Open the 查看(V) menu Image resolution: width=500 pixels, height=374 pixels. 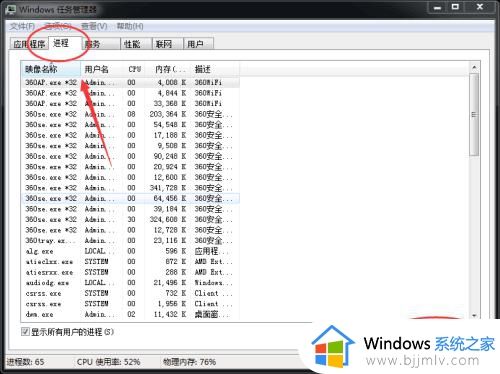point(94,26)
